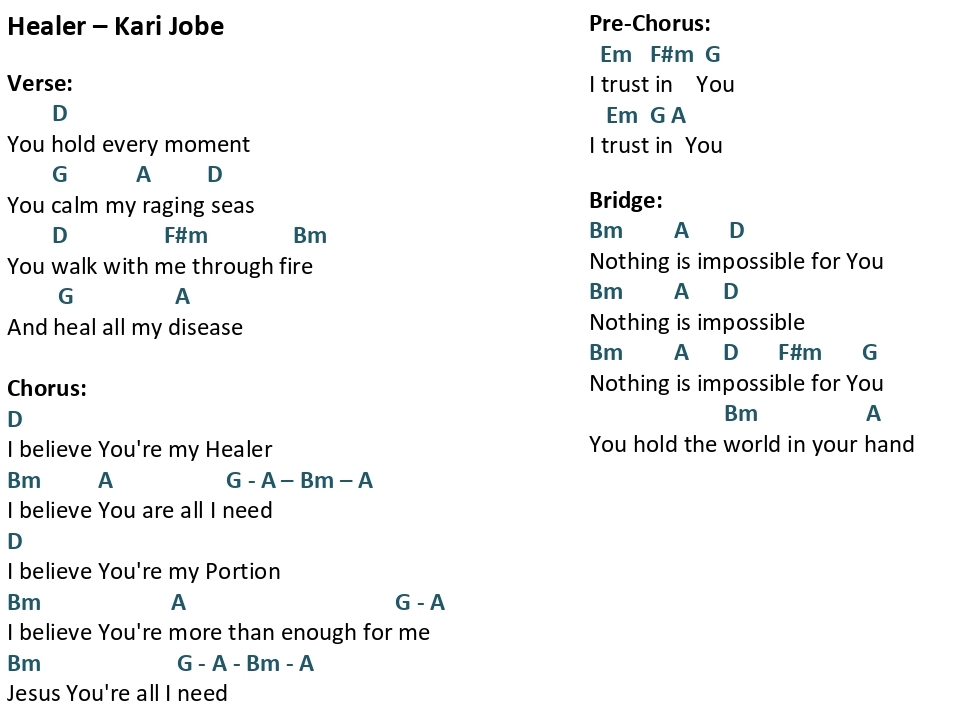
Task: Click the title Healer – Kari Jobe
Action: point(115,26)
